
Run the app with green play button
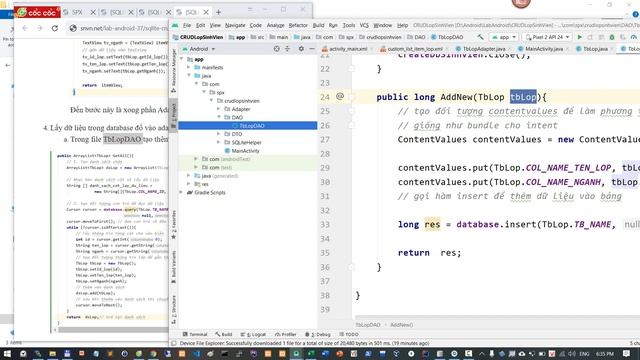[580, 37]
